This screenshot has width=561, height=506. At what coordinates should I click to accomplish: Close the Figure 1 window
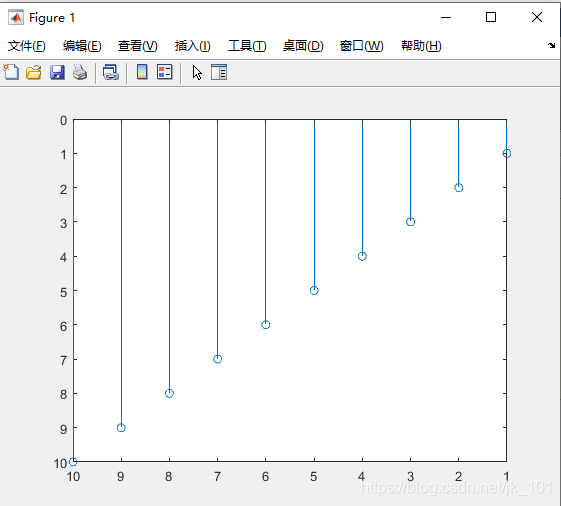(537, 17)
